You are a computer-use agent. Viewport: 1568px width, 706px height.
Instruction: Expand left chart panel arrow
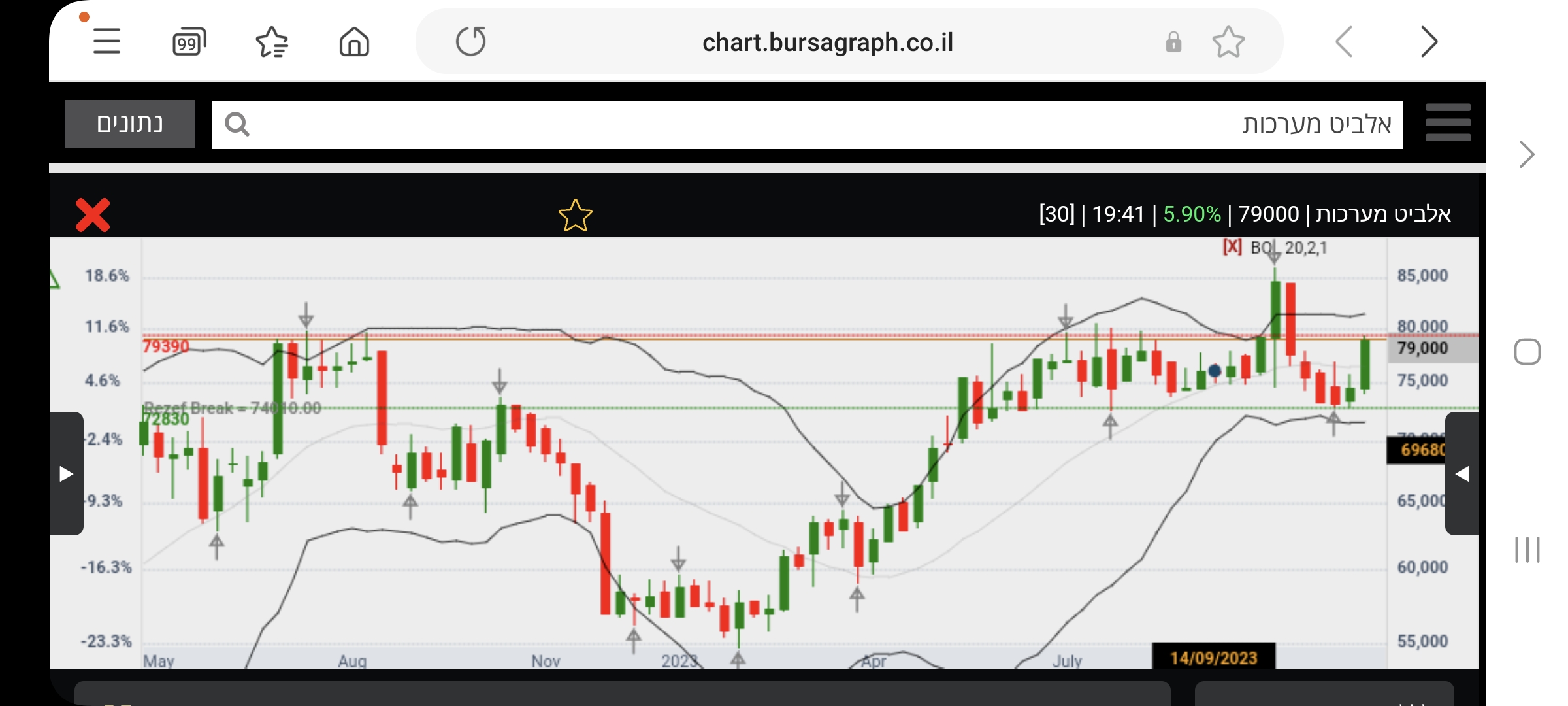coord(66,473)
